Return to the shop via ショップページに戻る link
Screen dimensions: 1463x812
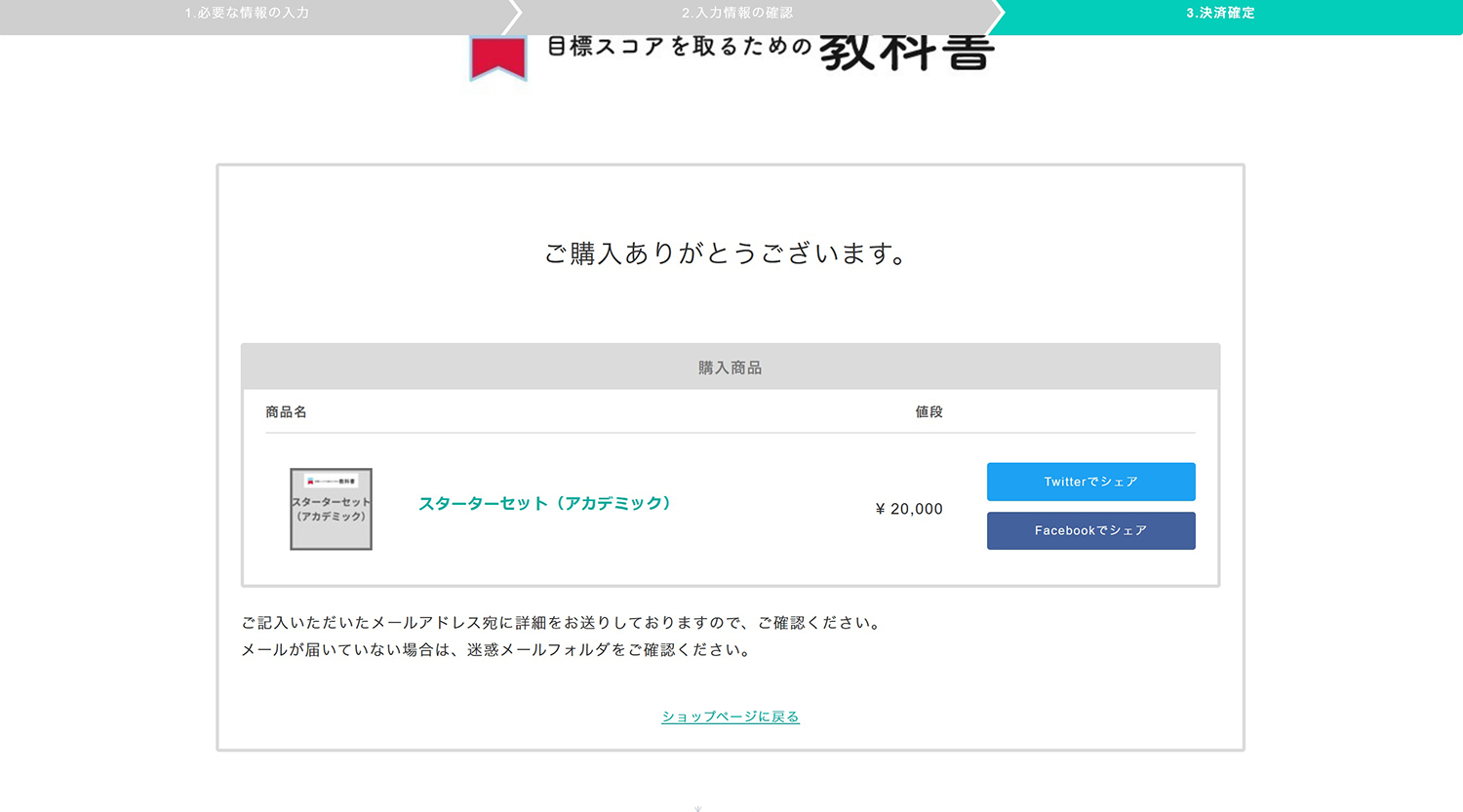pos(729,715)
